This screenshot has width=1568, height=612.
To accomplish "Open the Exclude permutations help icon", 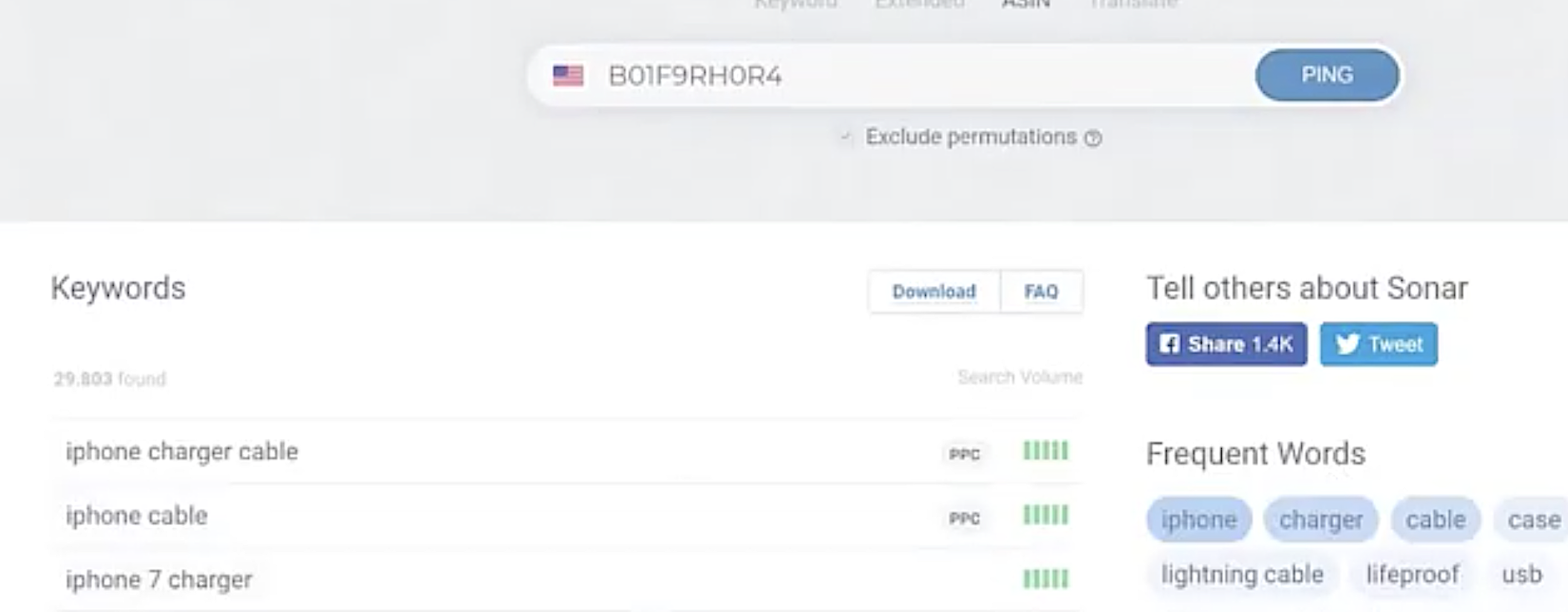I will coord(1092,138).
